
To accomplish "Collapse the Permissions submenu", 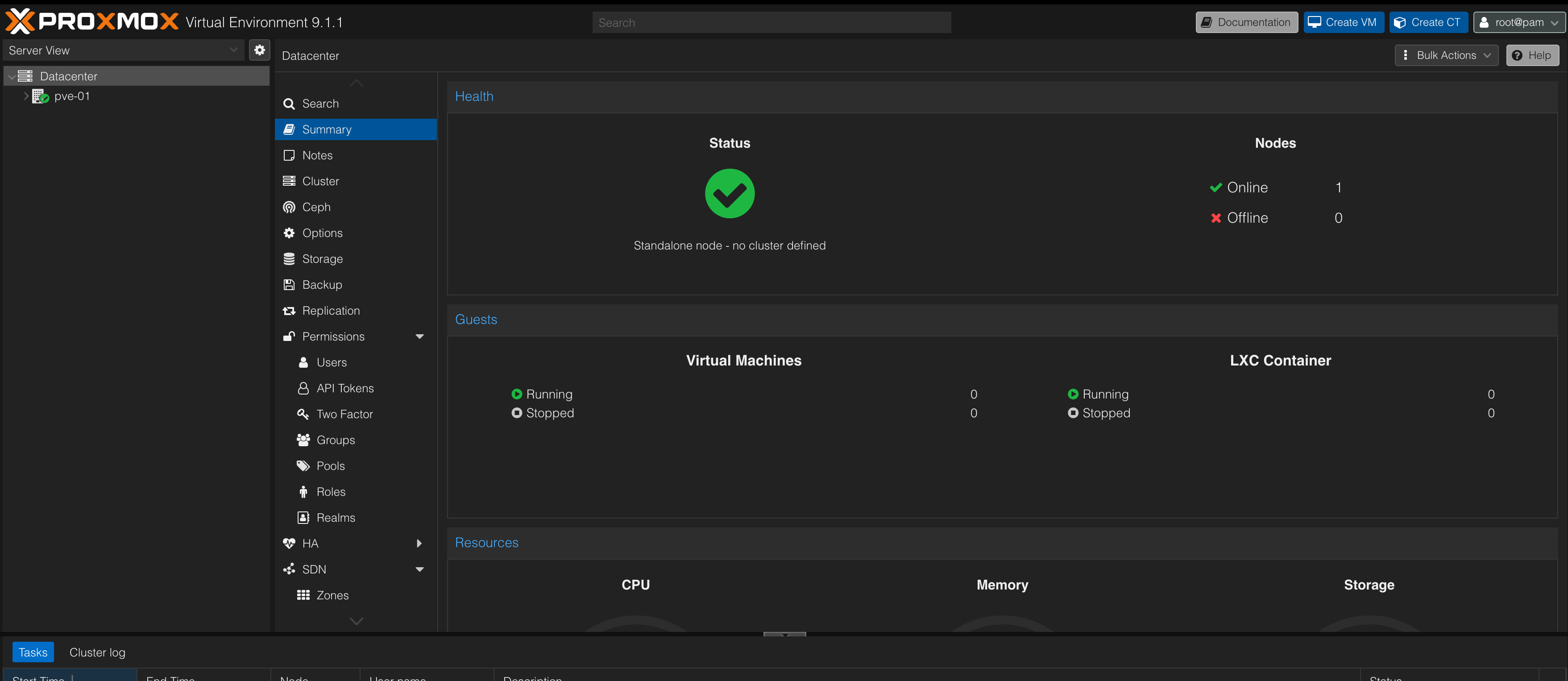I will (419, 336).
